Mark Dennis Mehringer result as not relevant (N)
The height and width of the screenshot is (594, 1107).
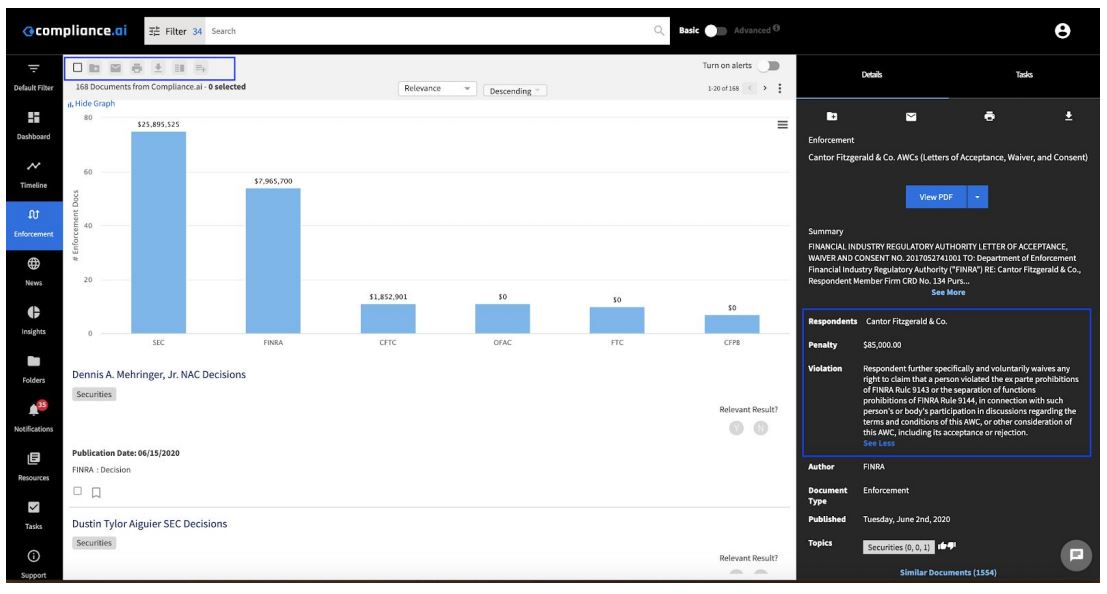pos(760,428)
